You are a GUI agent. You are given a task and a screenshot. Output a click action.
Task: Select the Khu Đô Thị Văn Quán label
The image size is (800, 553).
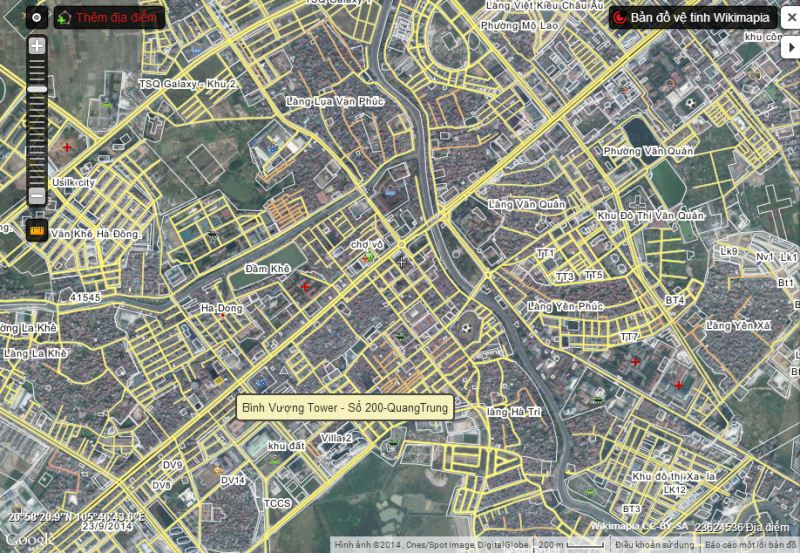650,215
